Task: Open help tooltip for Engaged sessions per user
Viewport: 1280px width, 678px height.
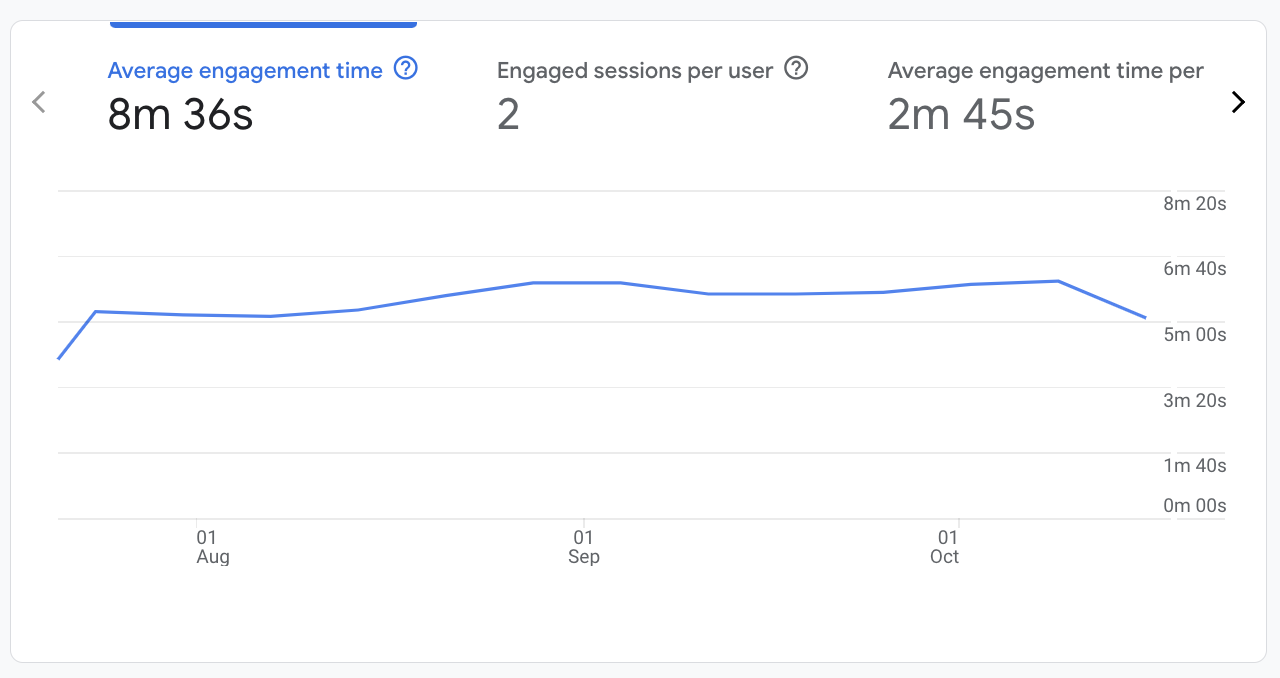Action: pos(796,69)
